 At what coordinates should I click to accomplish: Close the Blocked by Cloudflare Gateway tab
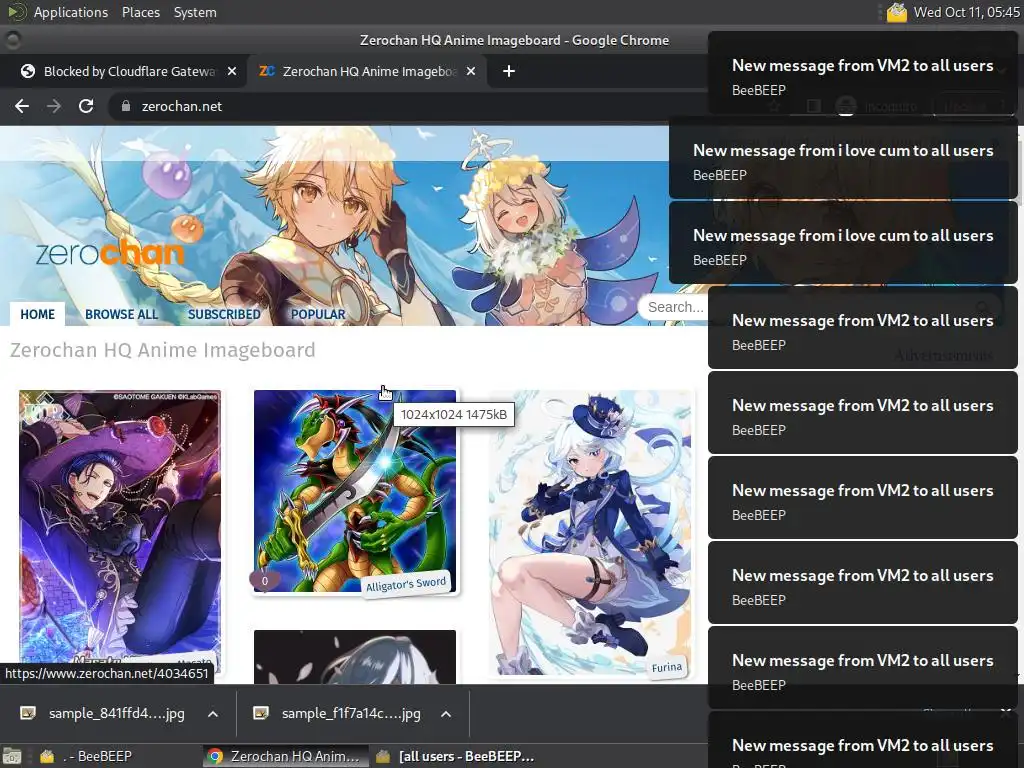(x=232, y=71)
